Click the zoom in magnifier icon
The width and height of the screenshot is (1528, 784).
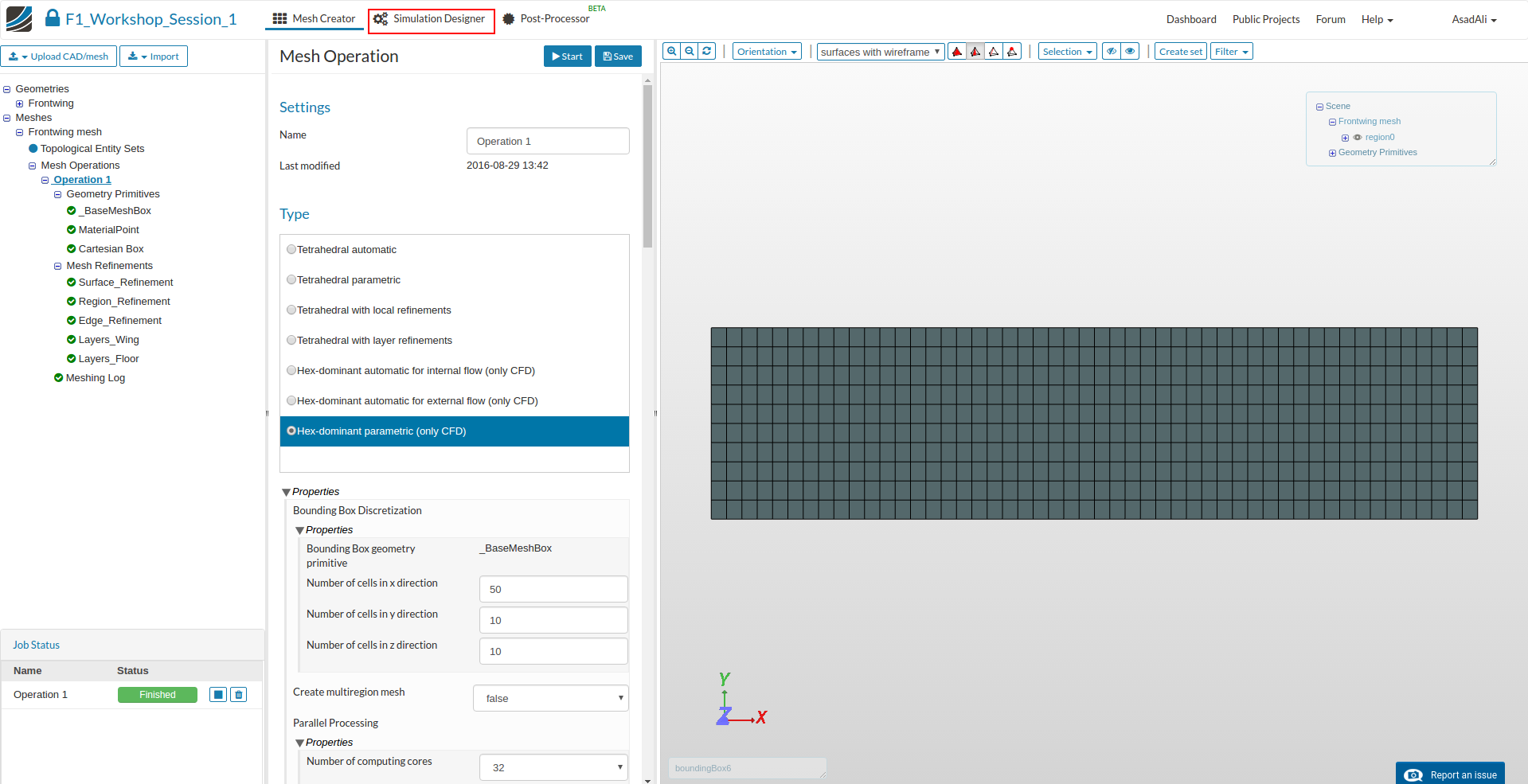(x=672, y=52)
